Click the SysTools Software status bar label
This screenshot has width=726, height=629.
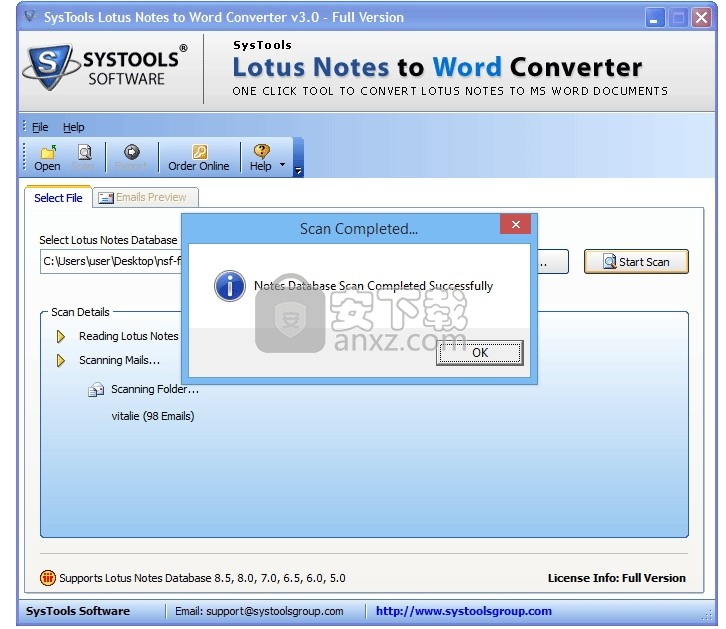(78, 611)
